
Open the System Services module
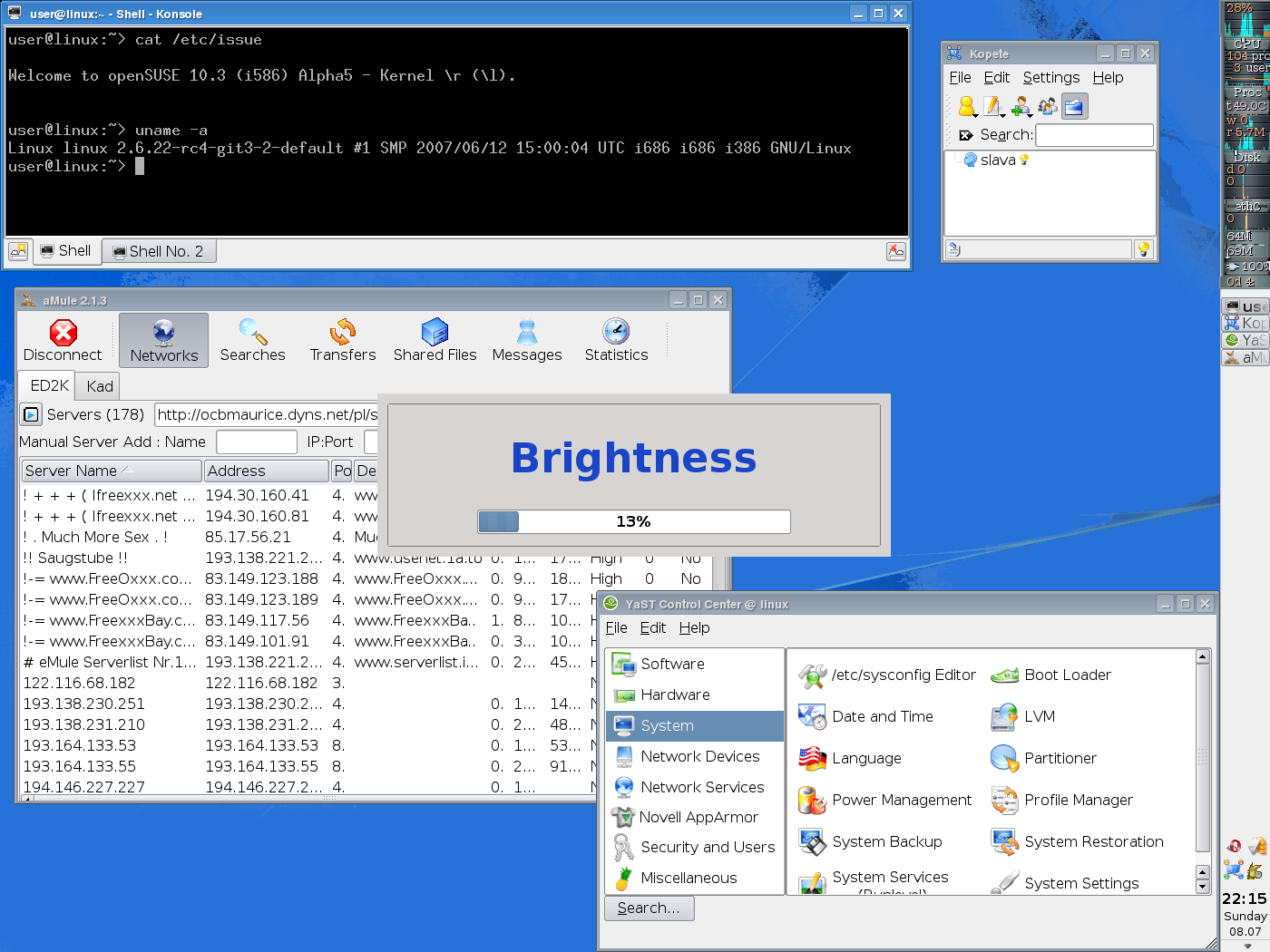point(874,881)
